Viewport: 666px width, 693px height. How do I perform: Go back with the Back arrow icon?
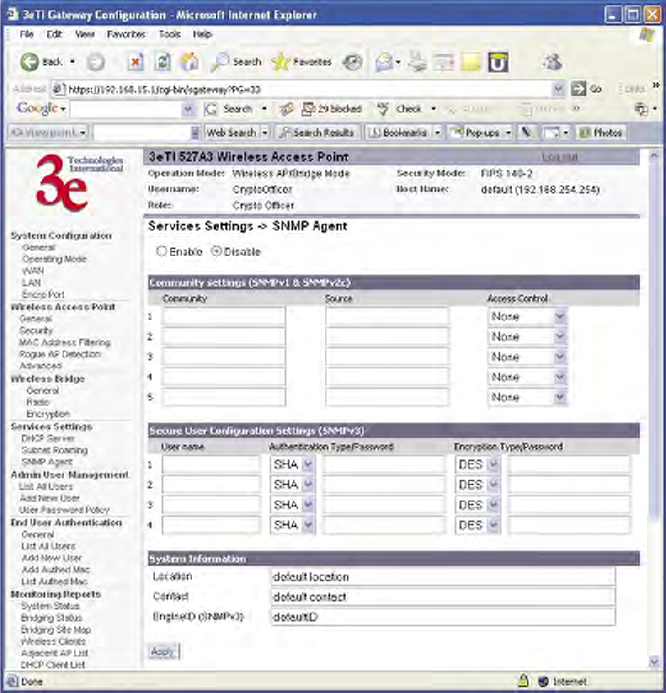click(30, 62)
